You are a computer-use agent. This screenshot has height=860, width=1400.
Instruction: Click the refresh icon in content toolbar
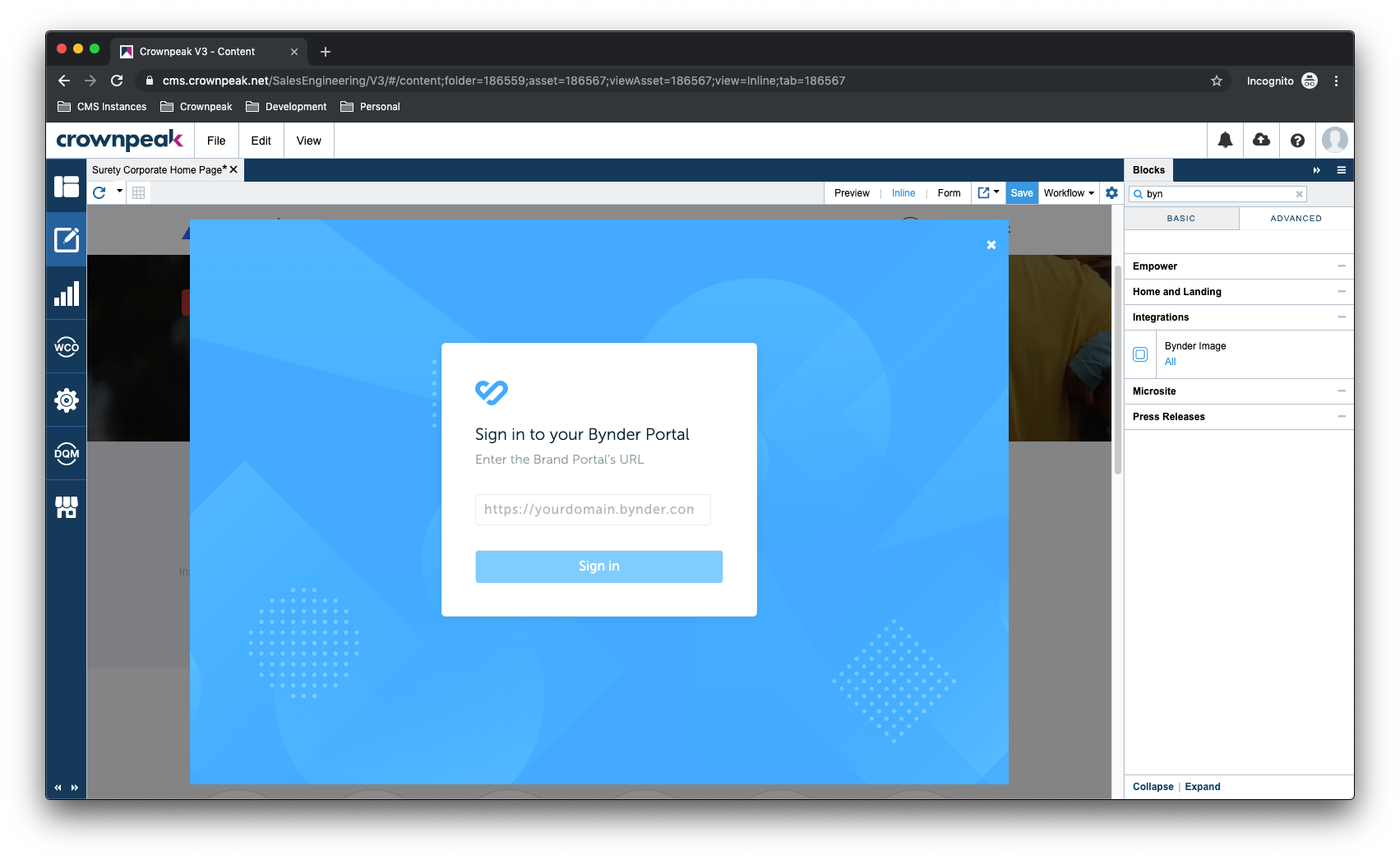(x=99, y=192)
